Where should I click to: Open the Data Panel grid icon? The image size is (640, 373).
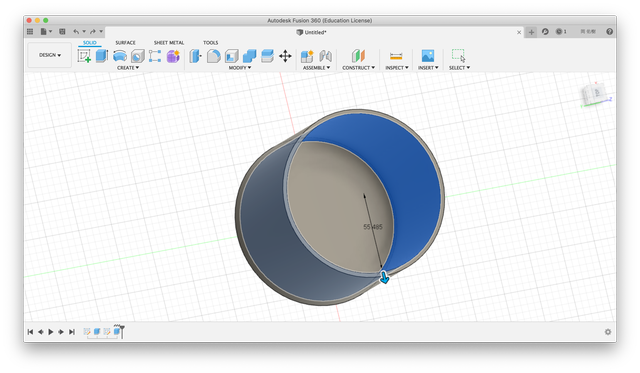tap(30, 31)
